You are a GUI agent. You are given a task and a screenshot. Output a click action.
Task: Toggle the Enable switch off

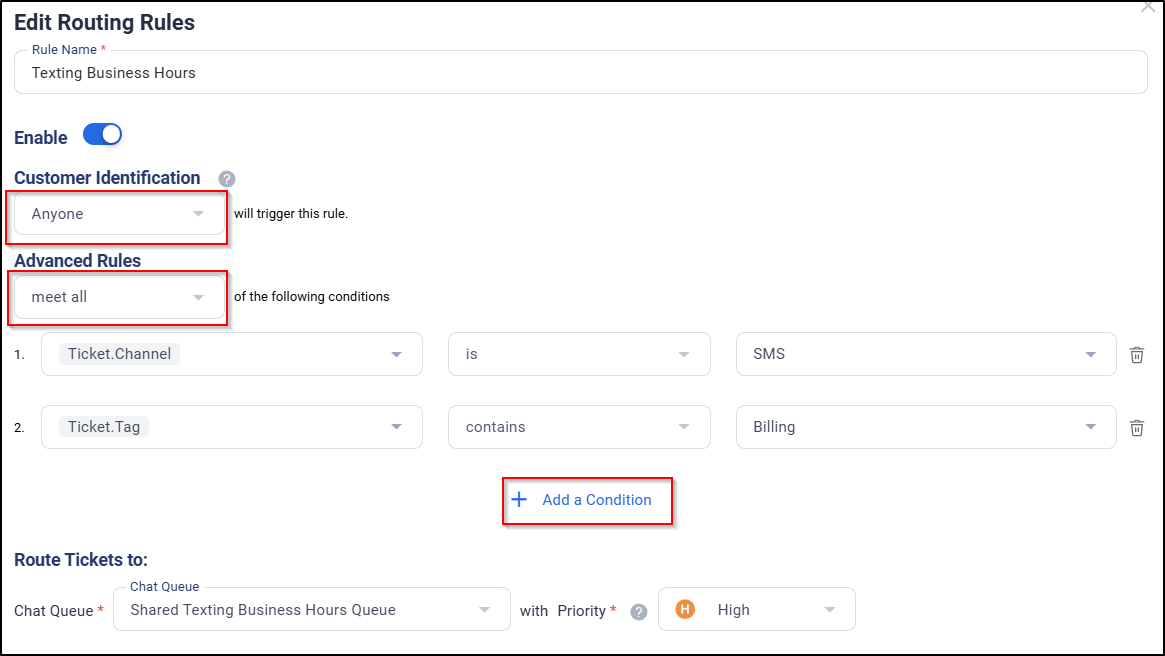[103, 134]
